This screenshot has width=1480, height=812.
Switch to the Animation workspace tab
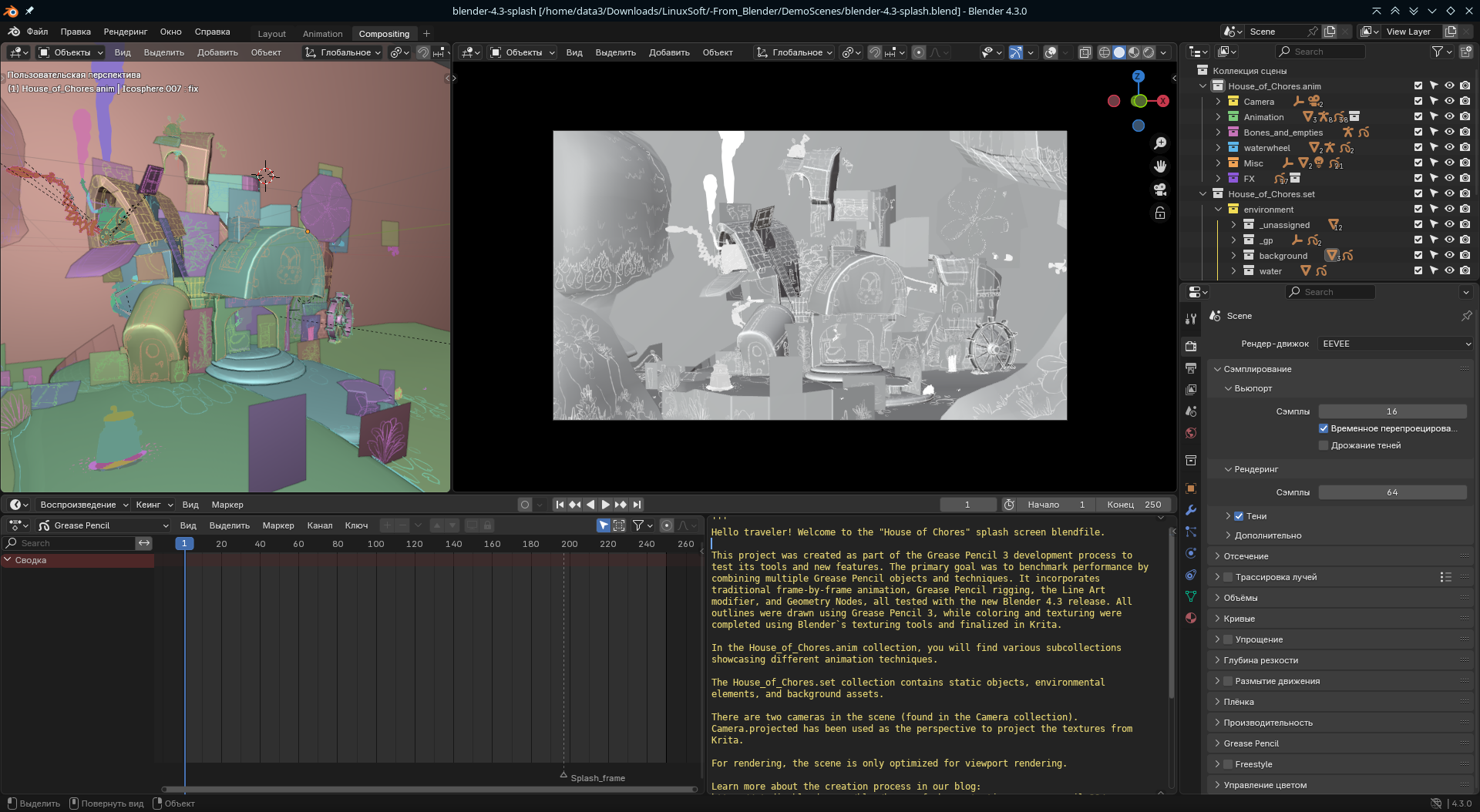(x=322, y=34)
